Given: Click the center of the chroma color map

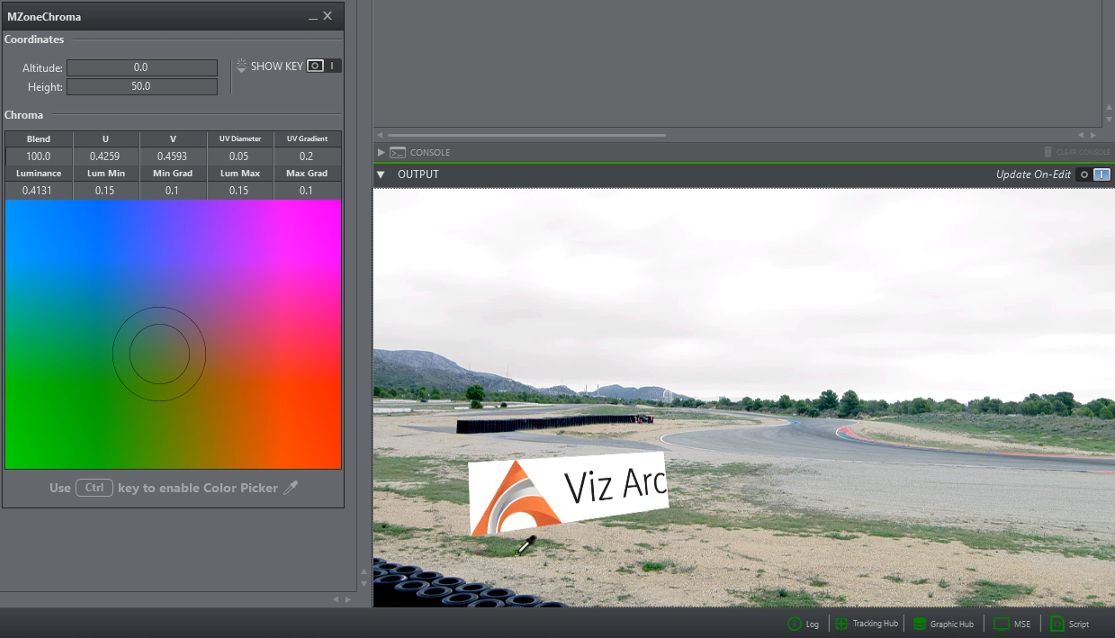Looking at the screenshot, I should pos(173,334).
